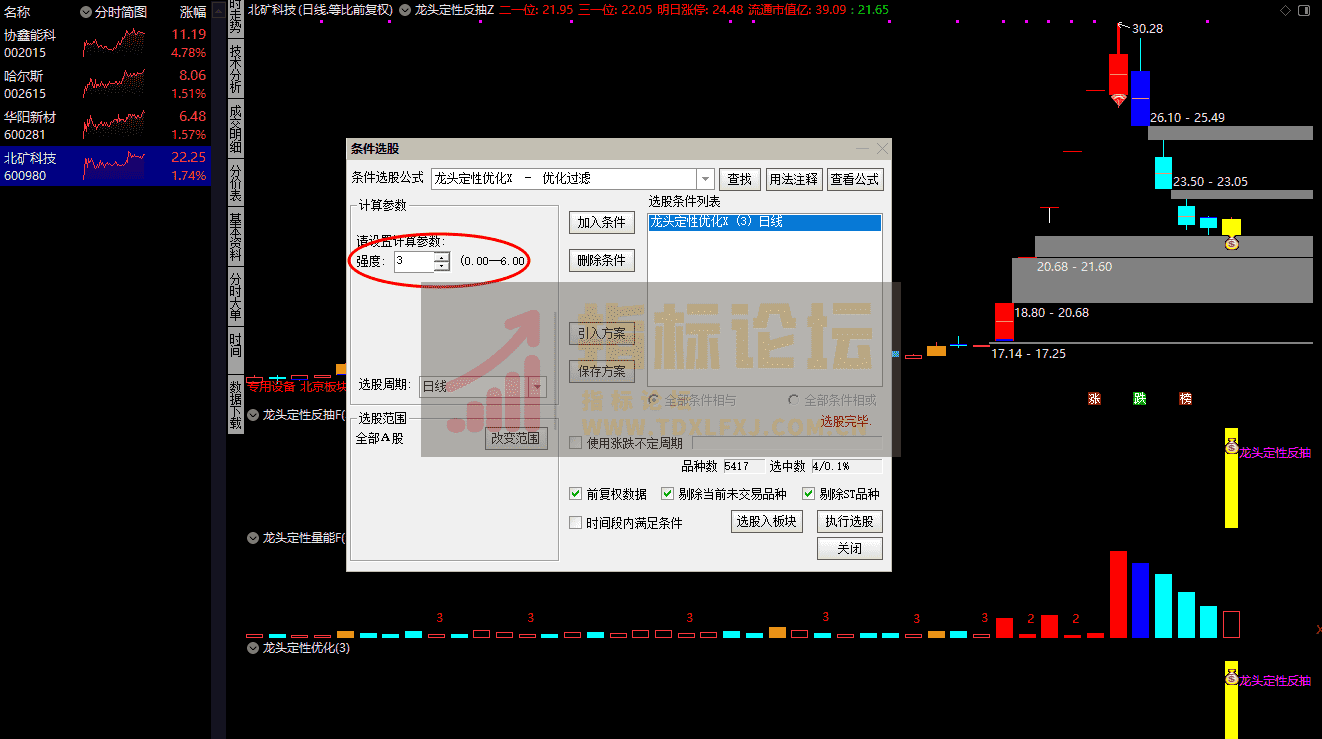The height and width of the screenshot is (739, 1322).
Task: Switch to the 技术分析 vertical tab
Action: tap(235, 68)
